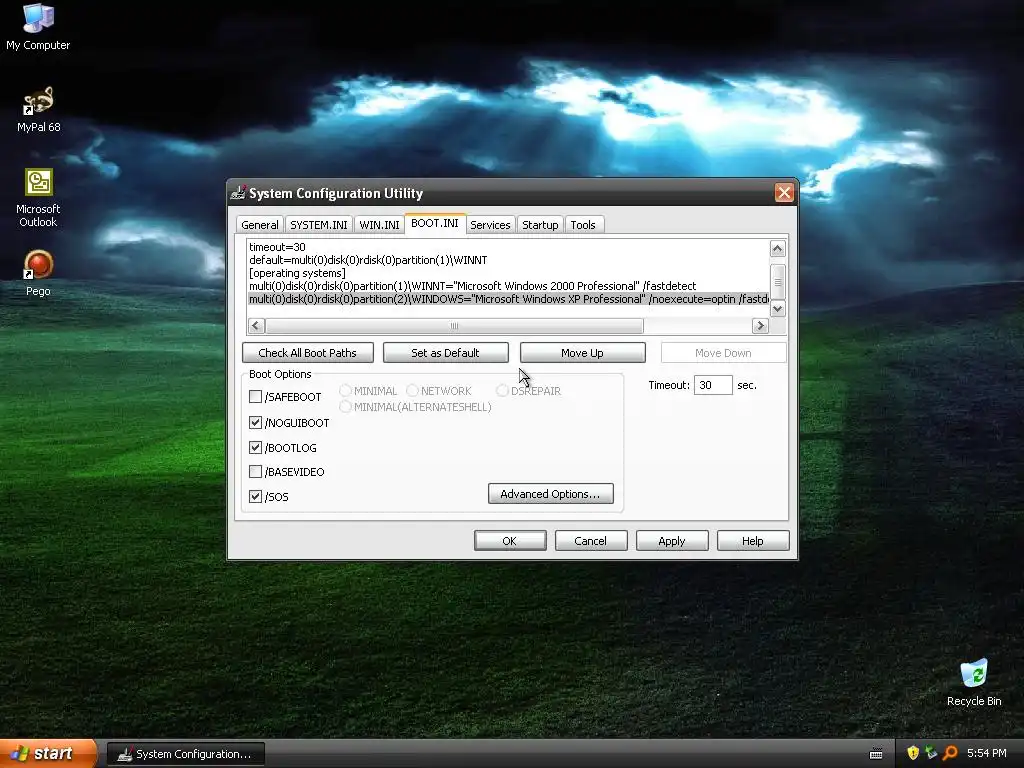Click the taskbar clock showing 5:54 PM

pos(986,753)
